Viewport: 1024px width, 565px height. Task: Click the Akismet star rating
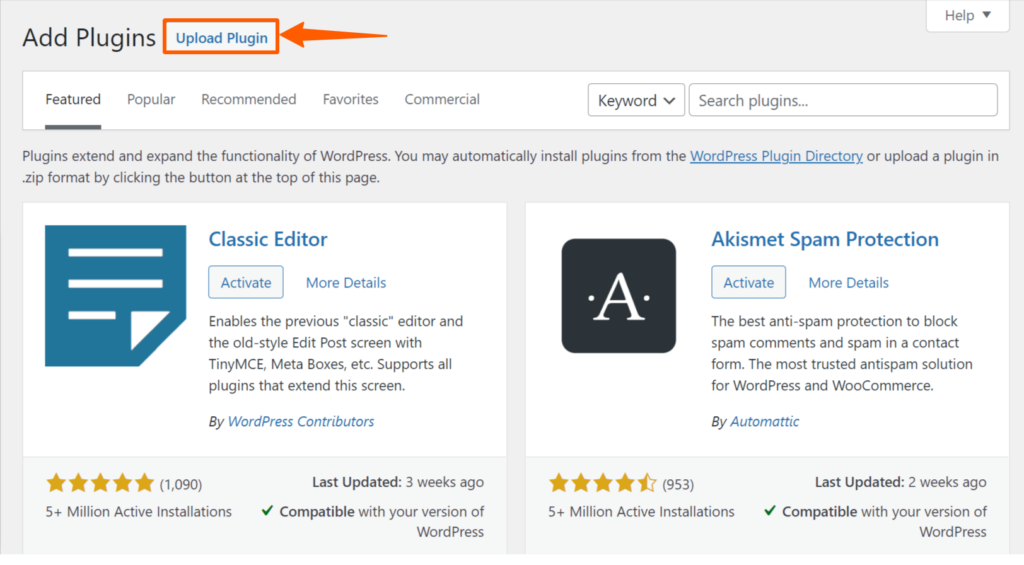click(603, 483)
